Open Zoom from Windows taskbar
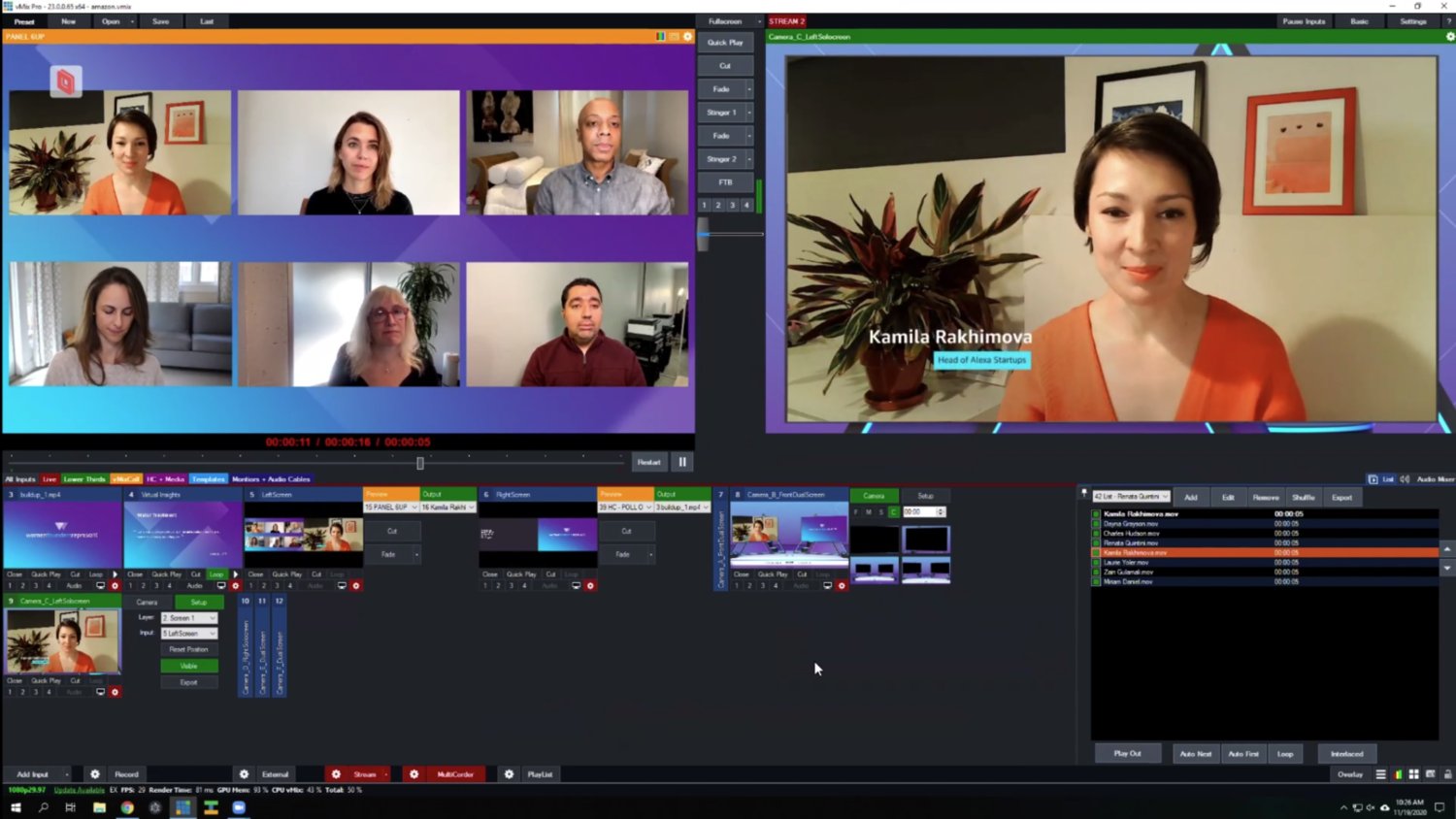This screenshot has height=819, width=1456. click(239, 807)
